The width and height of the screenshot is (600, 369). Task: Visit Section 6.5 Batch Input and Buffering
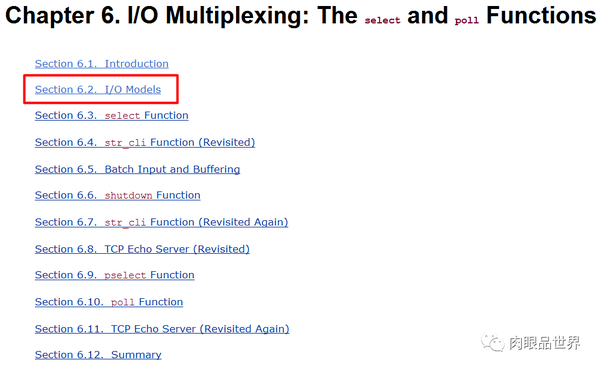(137, 169)
